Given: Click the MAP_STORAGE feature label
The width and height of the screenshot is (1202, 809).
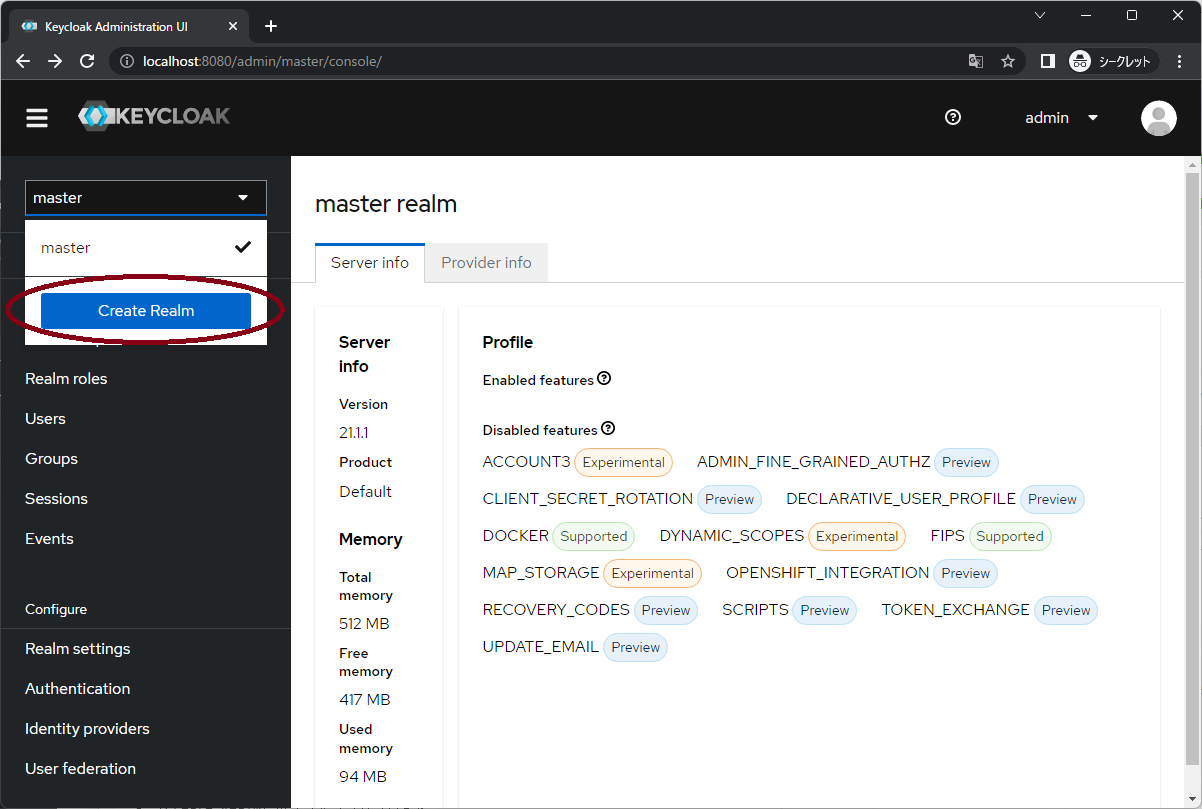Looking at the screenshot, I should [x=541, y=572].
